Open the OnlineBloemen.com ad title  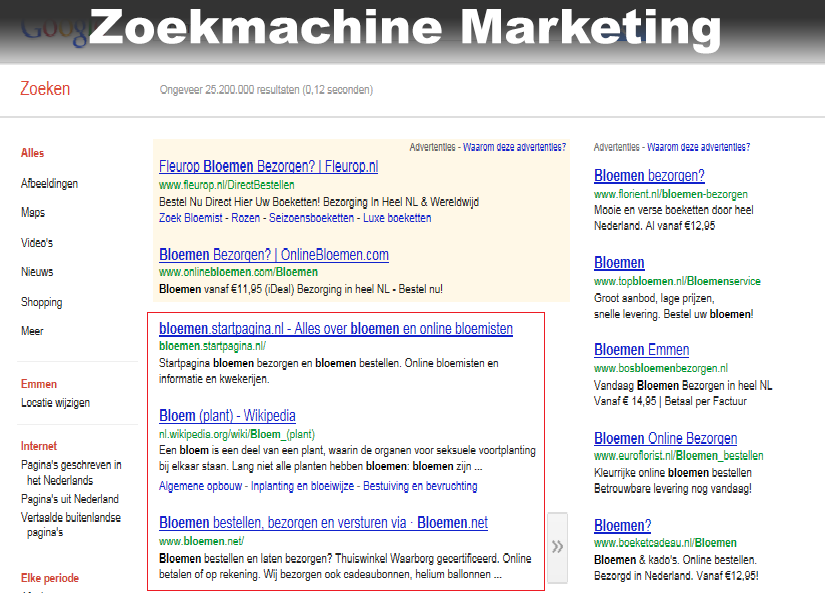274,255
